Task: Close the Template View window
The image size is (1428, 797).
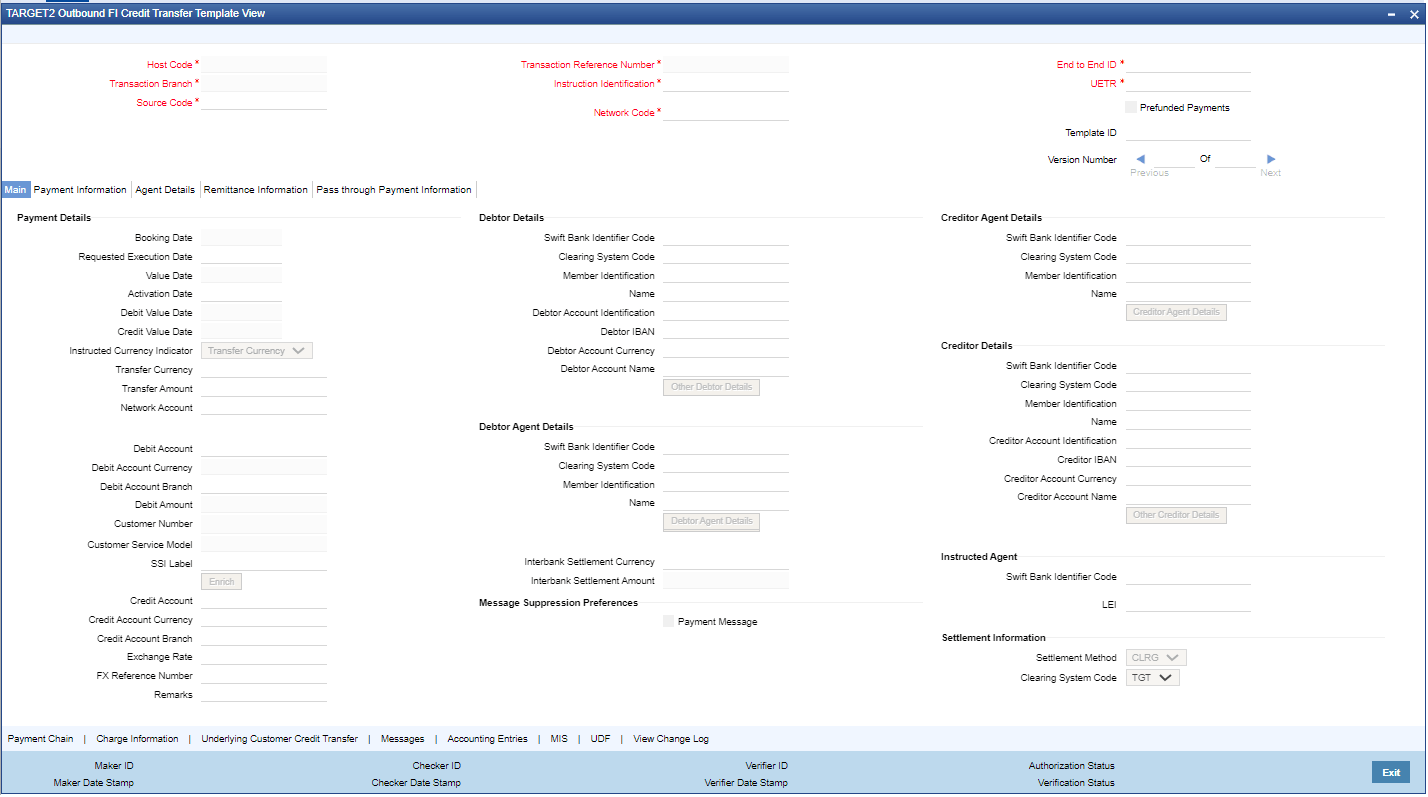Action: [x=1412, y=13]
